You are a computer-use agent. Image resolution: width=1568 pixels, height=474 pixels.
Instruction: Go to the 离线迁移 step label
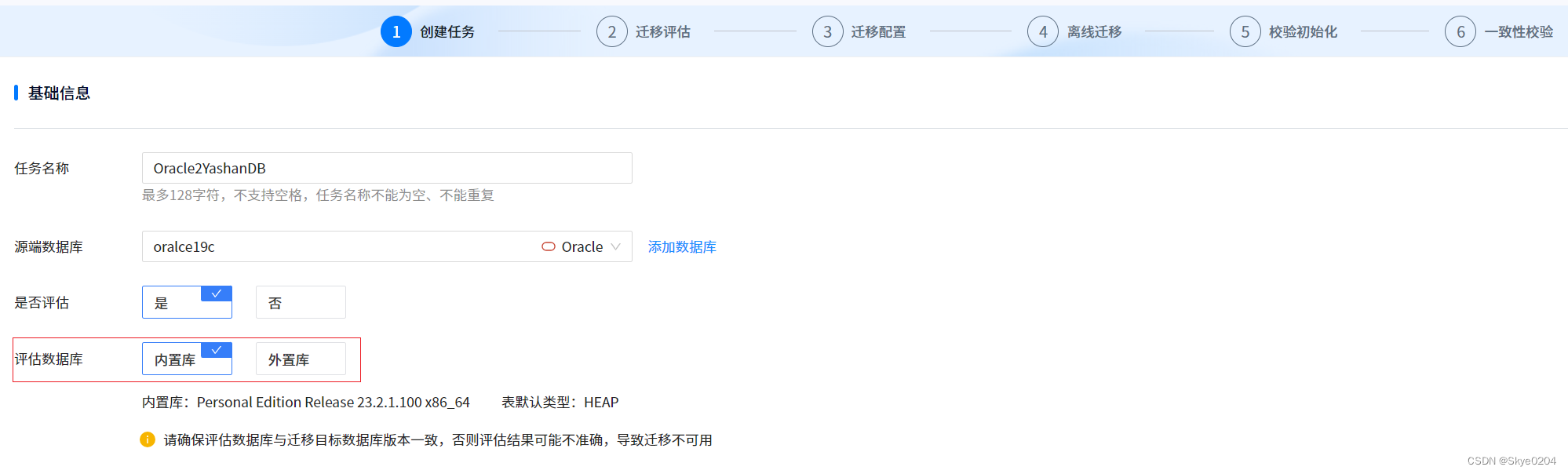[x=1095, y=32]
